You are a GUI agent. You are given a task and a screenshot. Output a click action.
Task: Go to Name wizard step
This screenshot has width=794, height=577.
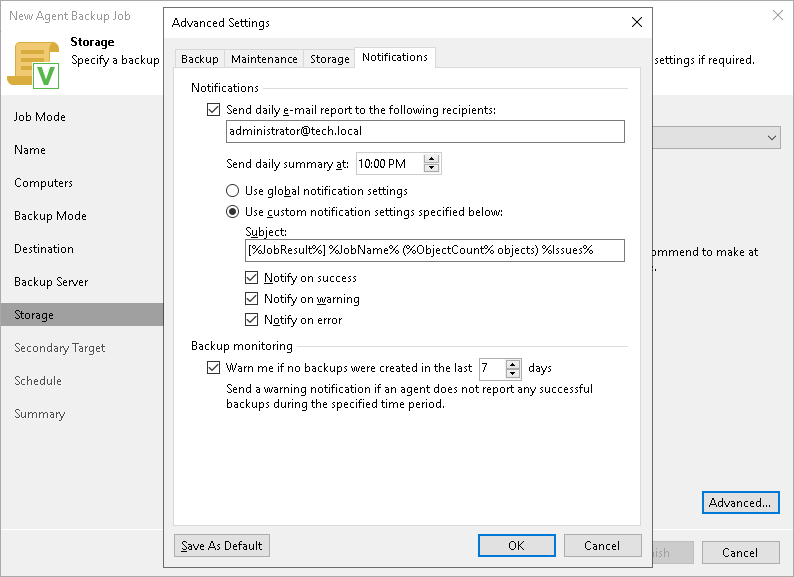(30, 150)
